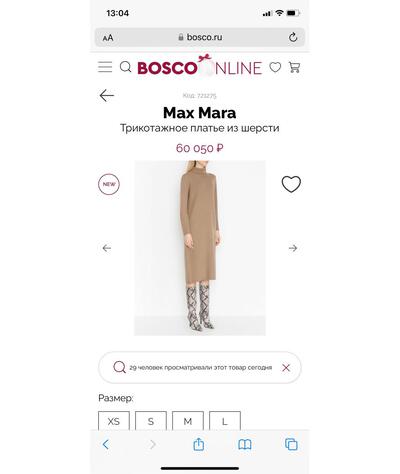Tap the bosco.ru address field

click(200, 37)
